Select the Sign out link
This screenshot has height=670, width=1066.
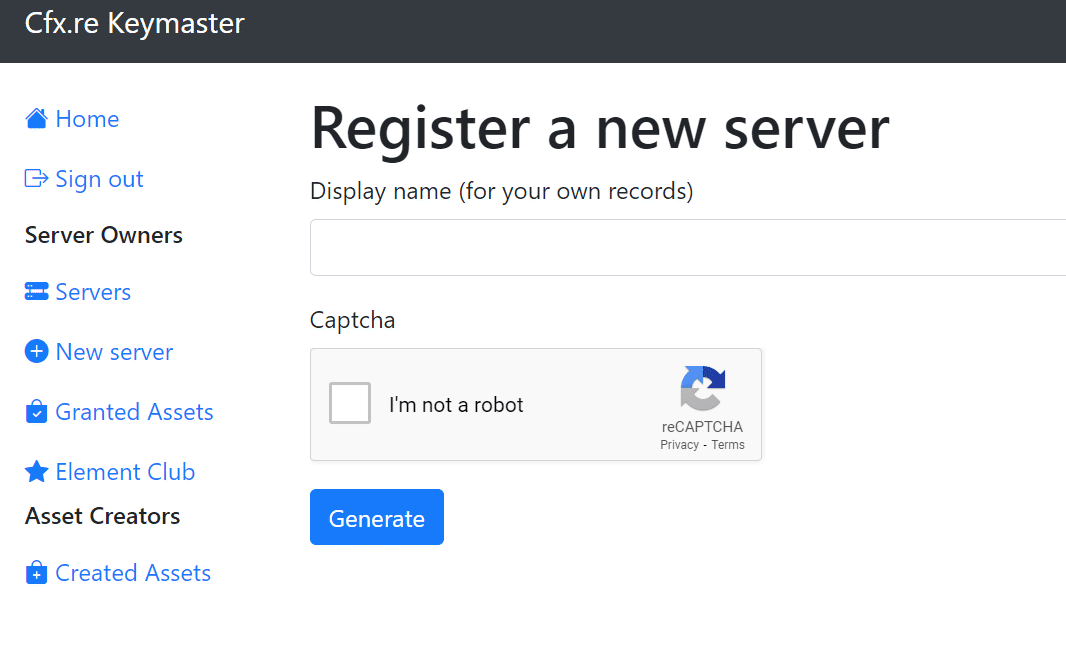(99, 179)
